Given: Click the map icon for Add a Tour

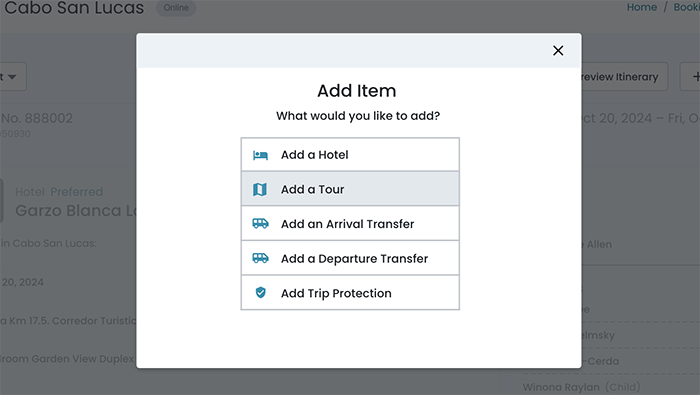Looking at the screenshot, I should (x=260, y=189).
